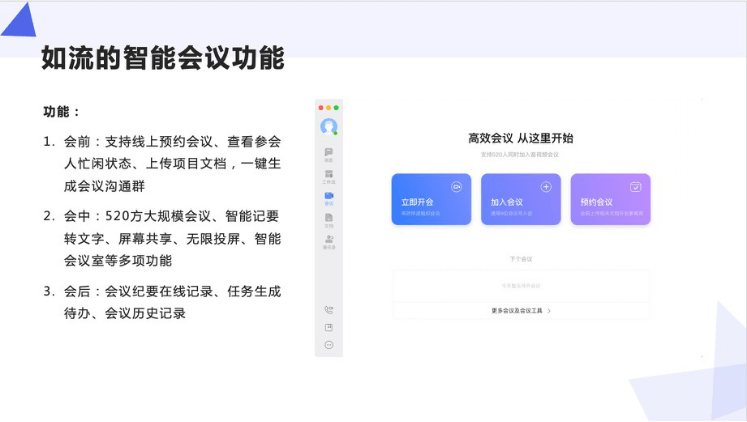Open the 文档 documents sidebar icon
747x422 pixels.
pos(329,221)
